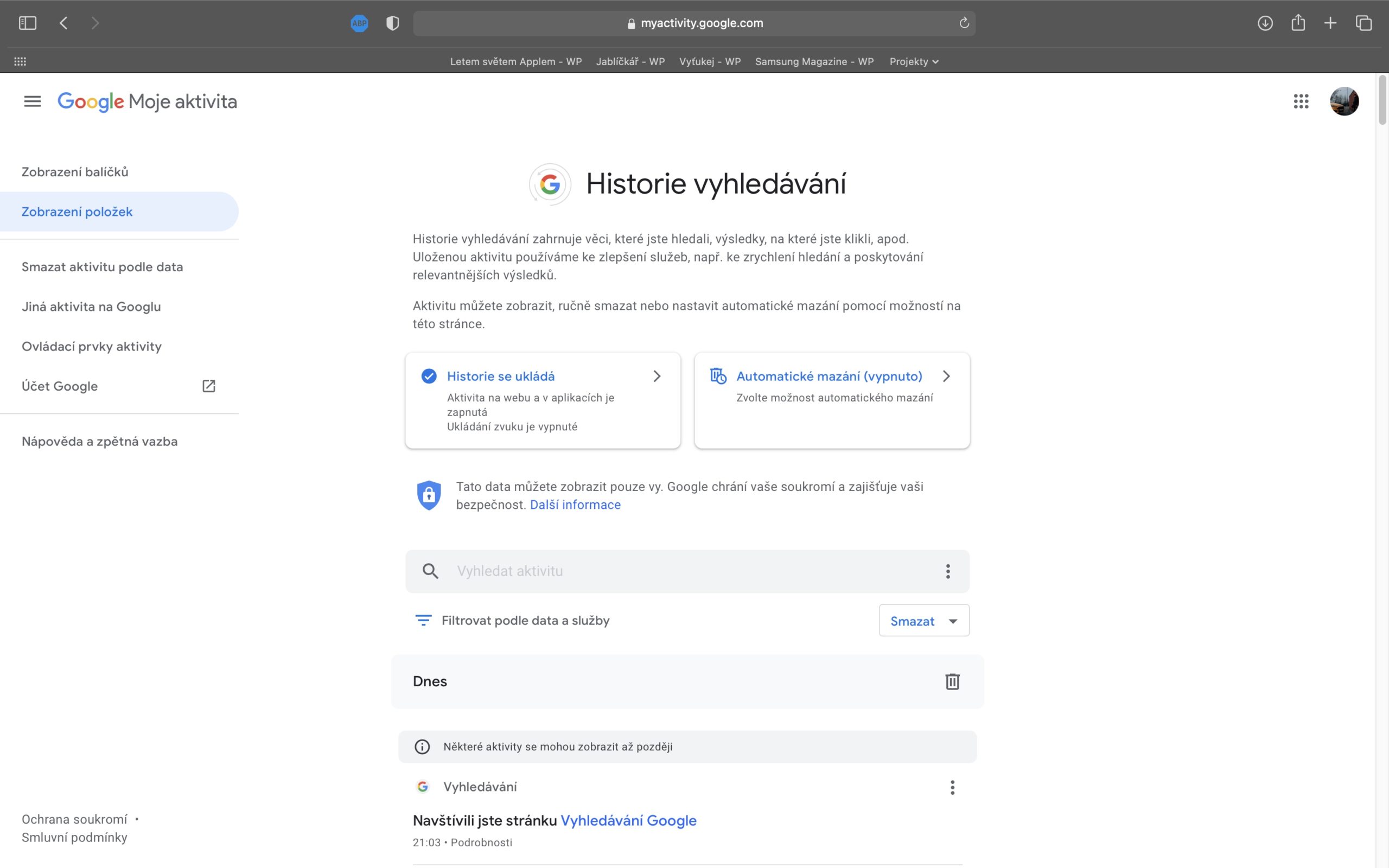
Task: Open three-dot menu for the Vyhledávání entry
Action: [x=952, y=787]
